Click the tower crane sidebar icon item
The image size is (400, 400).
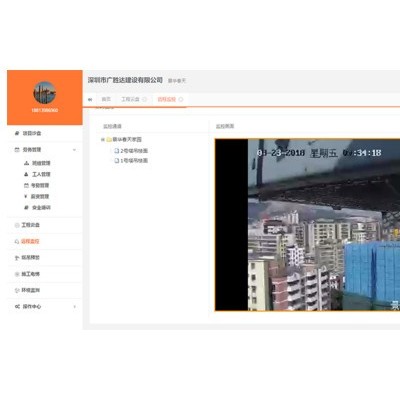pos(27,258)
